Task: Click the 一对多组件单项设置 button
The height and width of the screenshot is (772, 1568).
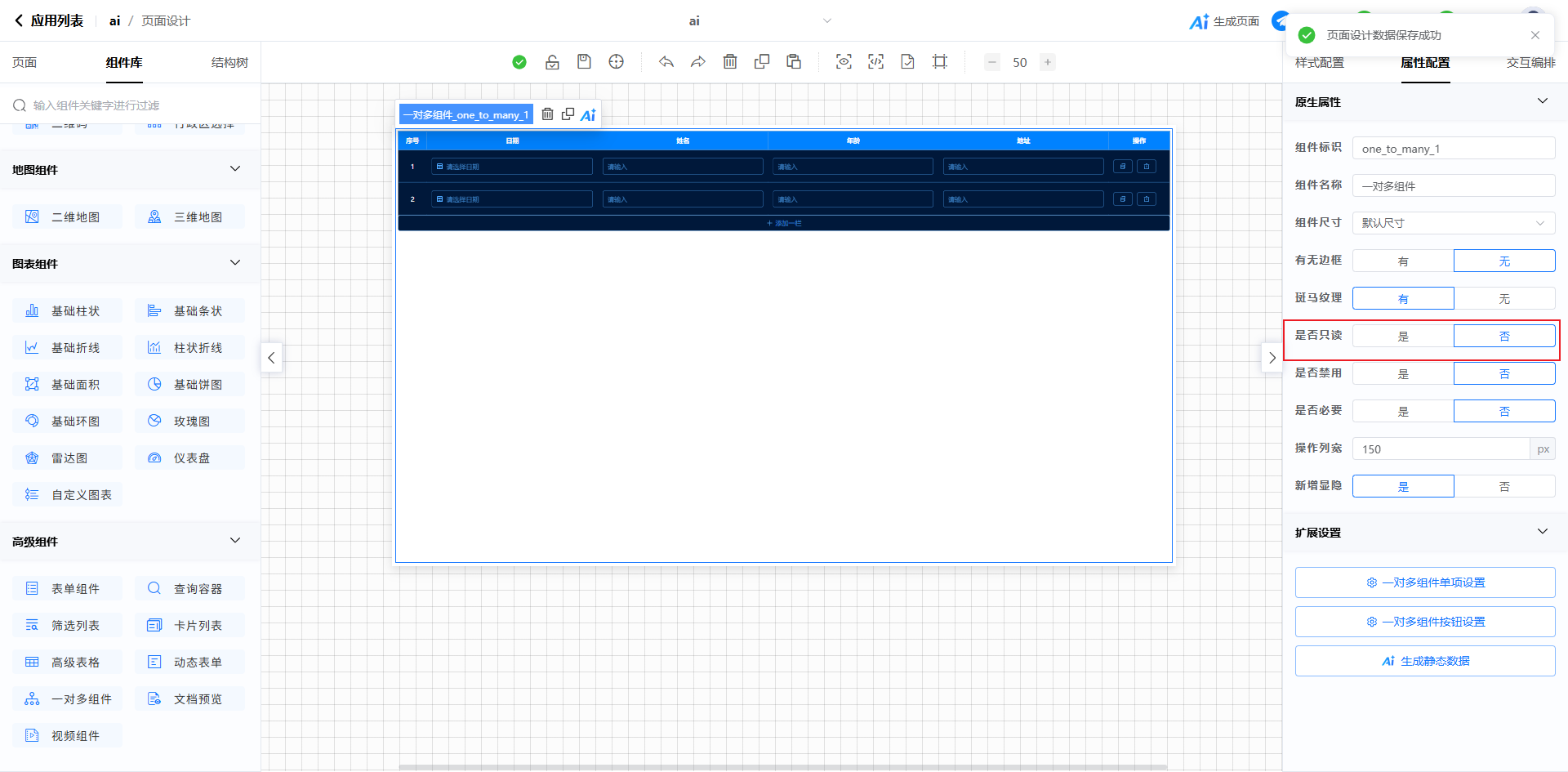Action: (1425, 582)
